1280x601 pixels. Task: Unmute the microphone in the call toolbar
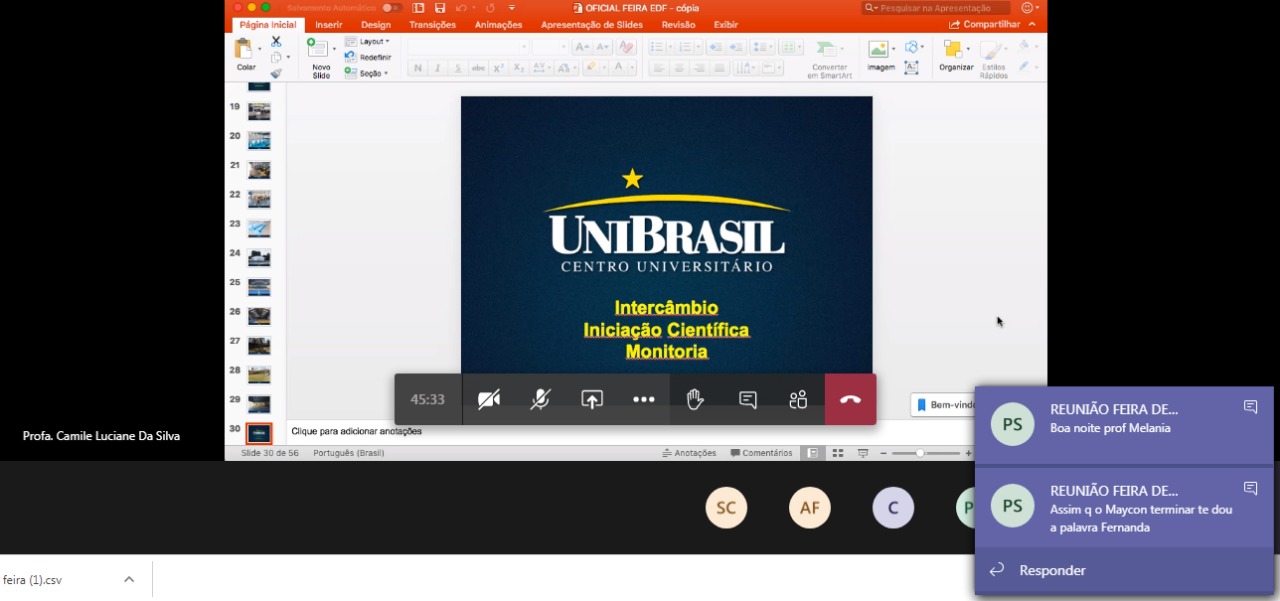click(x=540, y=399)
